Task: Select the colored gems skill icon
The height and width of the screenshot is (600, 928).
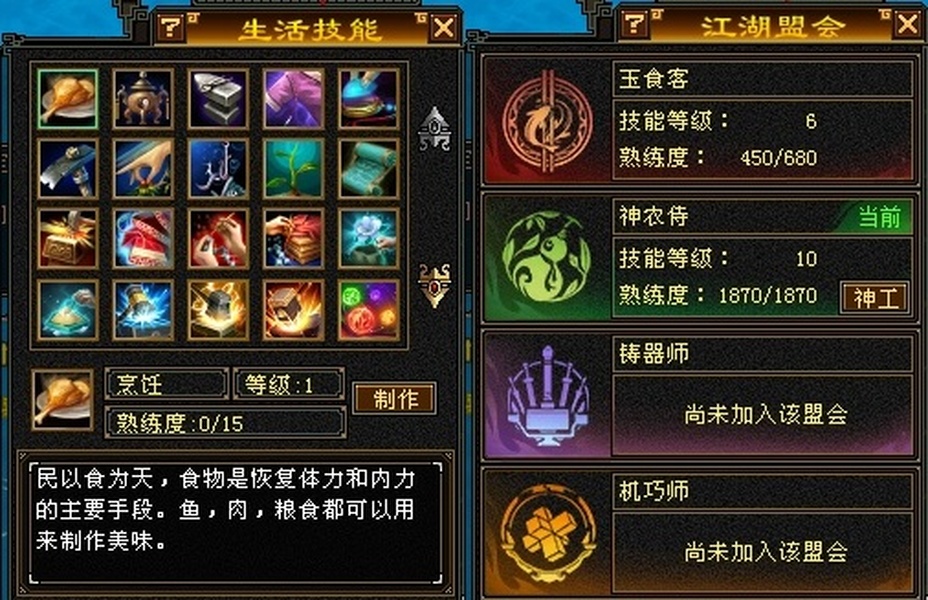Action: [369, 311]
